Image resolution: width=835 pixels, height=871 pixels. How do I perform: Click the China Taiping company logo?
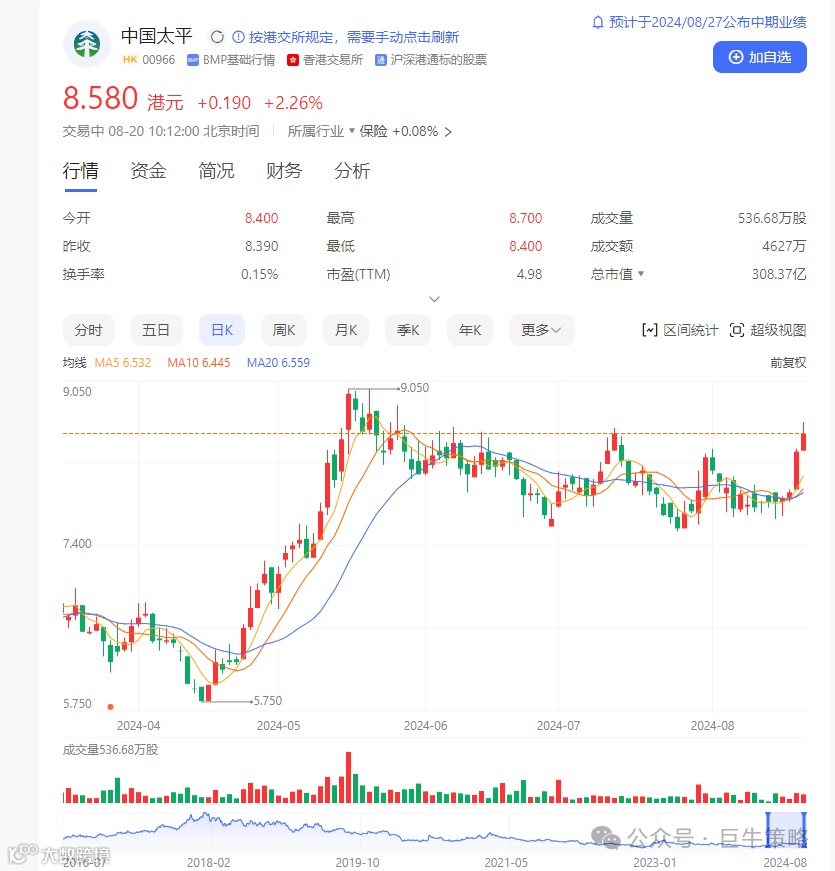tap(87, 44)
